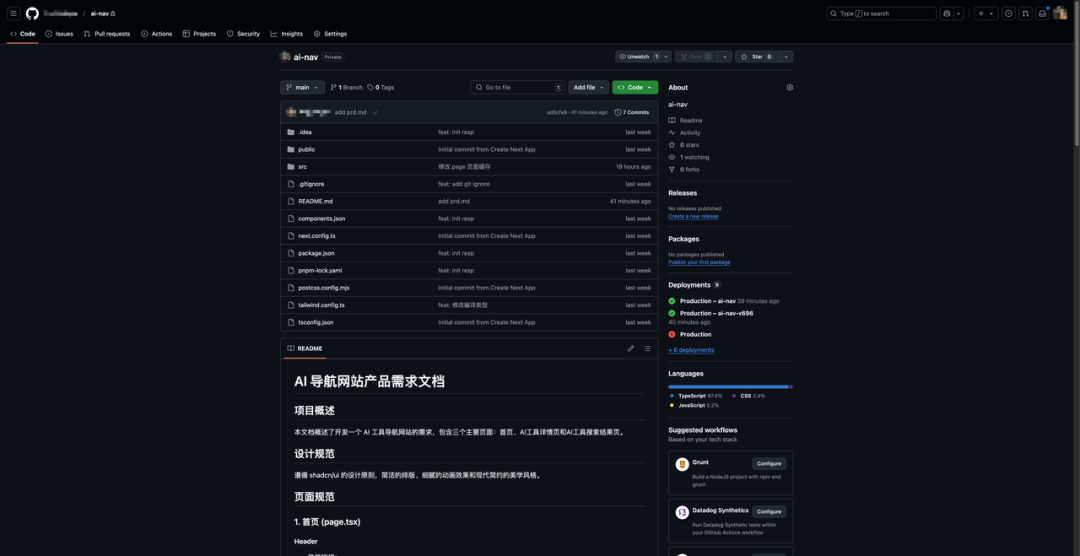Open the package.json file
This screenshot has width=1080, height=556.
click(x=316, y=253)
